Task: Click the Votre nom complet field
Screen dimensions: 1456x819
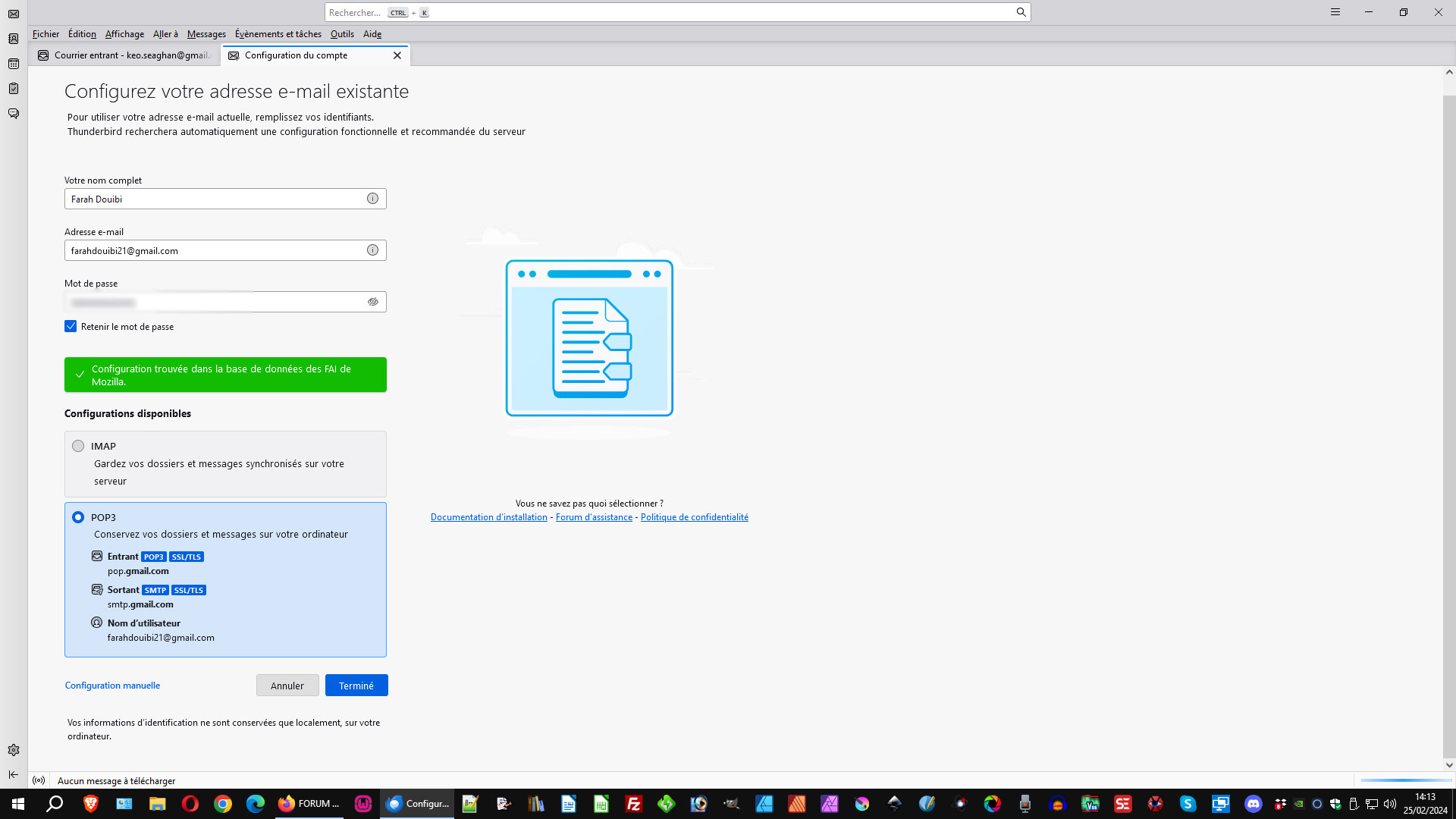Action: pos(225,199)
